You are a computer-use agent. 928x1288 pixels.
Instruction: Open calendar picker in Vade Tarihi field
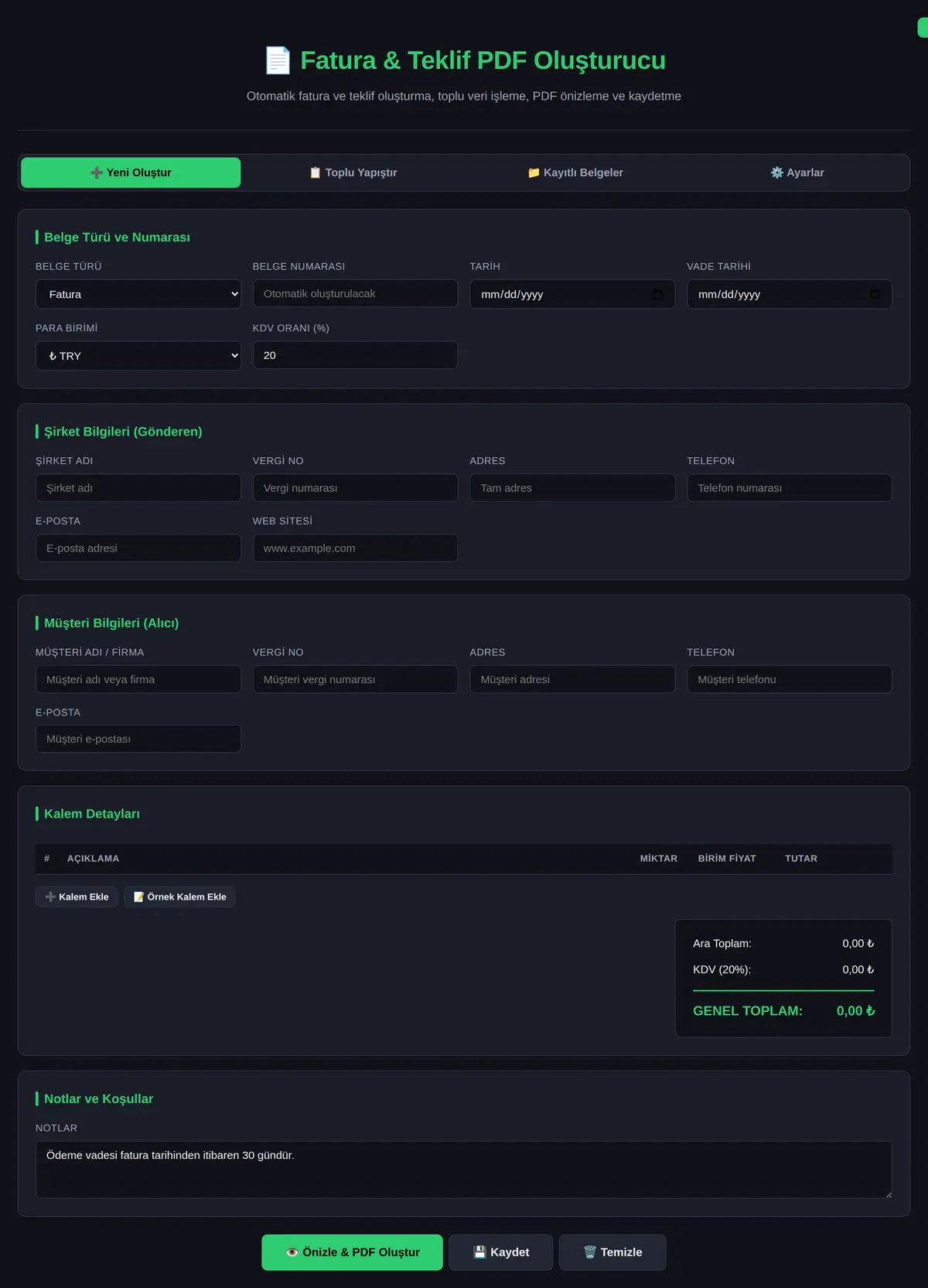(875, 294)
